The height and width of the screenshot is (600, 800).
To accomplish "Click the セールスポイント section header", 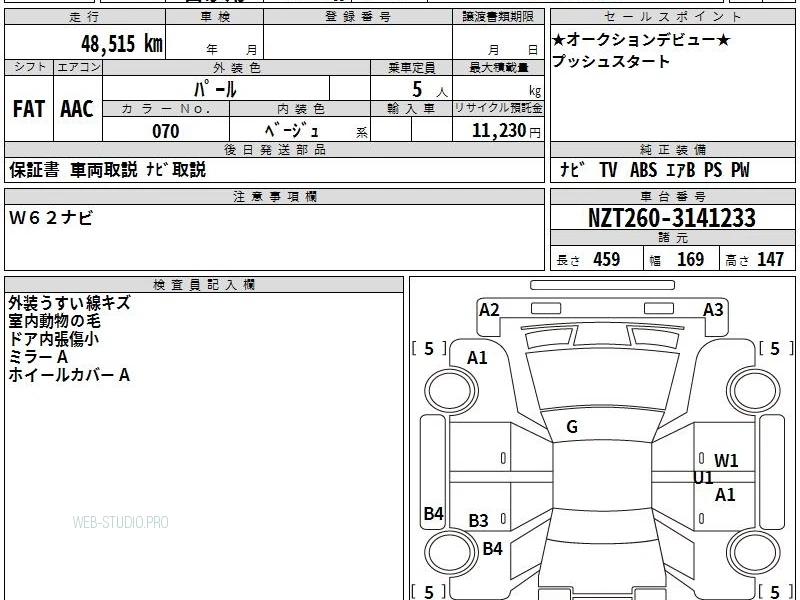I will (672, 17).
